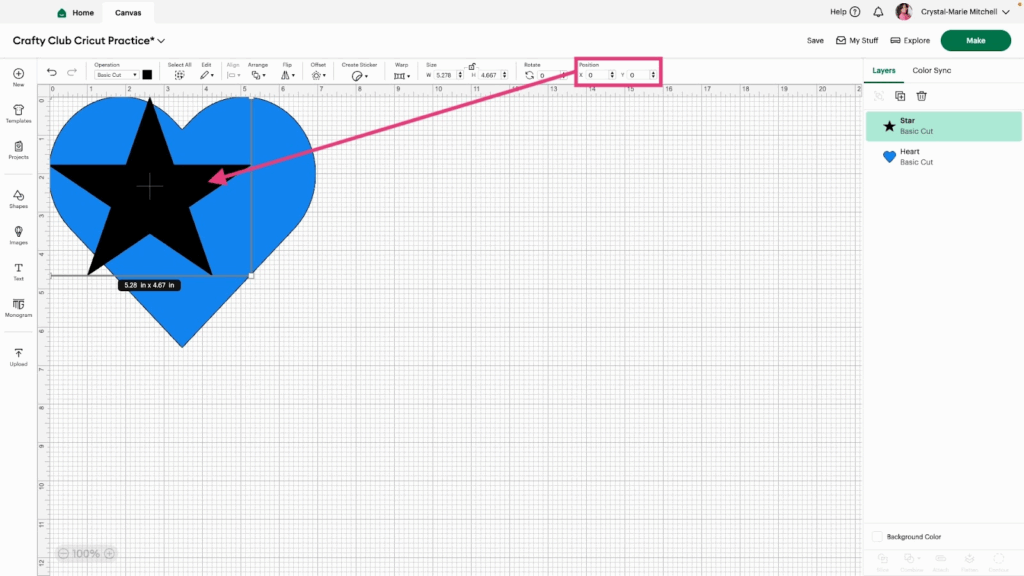This screenshot has width=1024, height=576.
Task: Open the Operation Basic Cut dropdown
Action: pos(116,75)
